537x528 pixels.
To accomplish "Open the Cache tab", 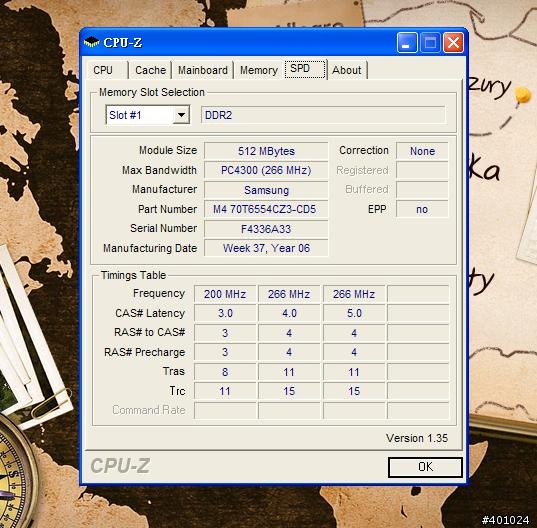I will pos(150,70).
